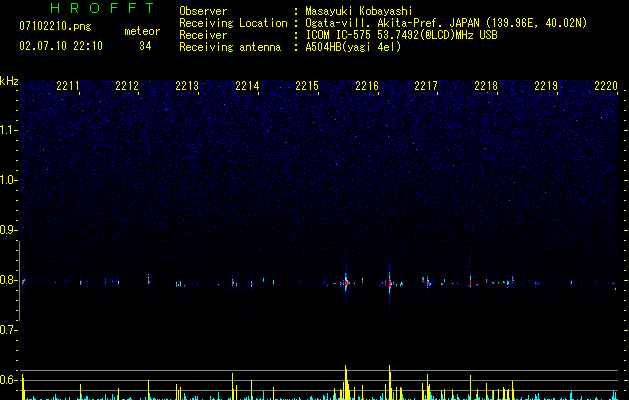Click the 2213 time axis label
This screenshot has width=629, height=400.
[x=187, y=86]
